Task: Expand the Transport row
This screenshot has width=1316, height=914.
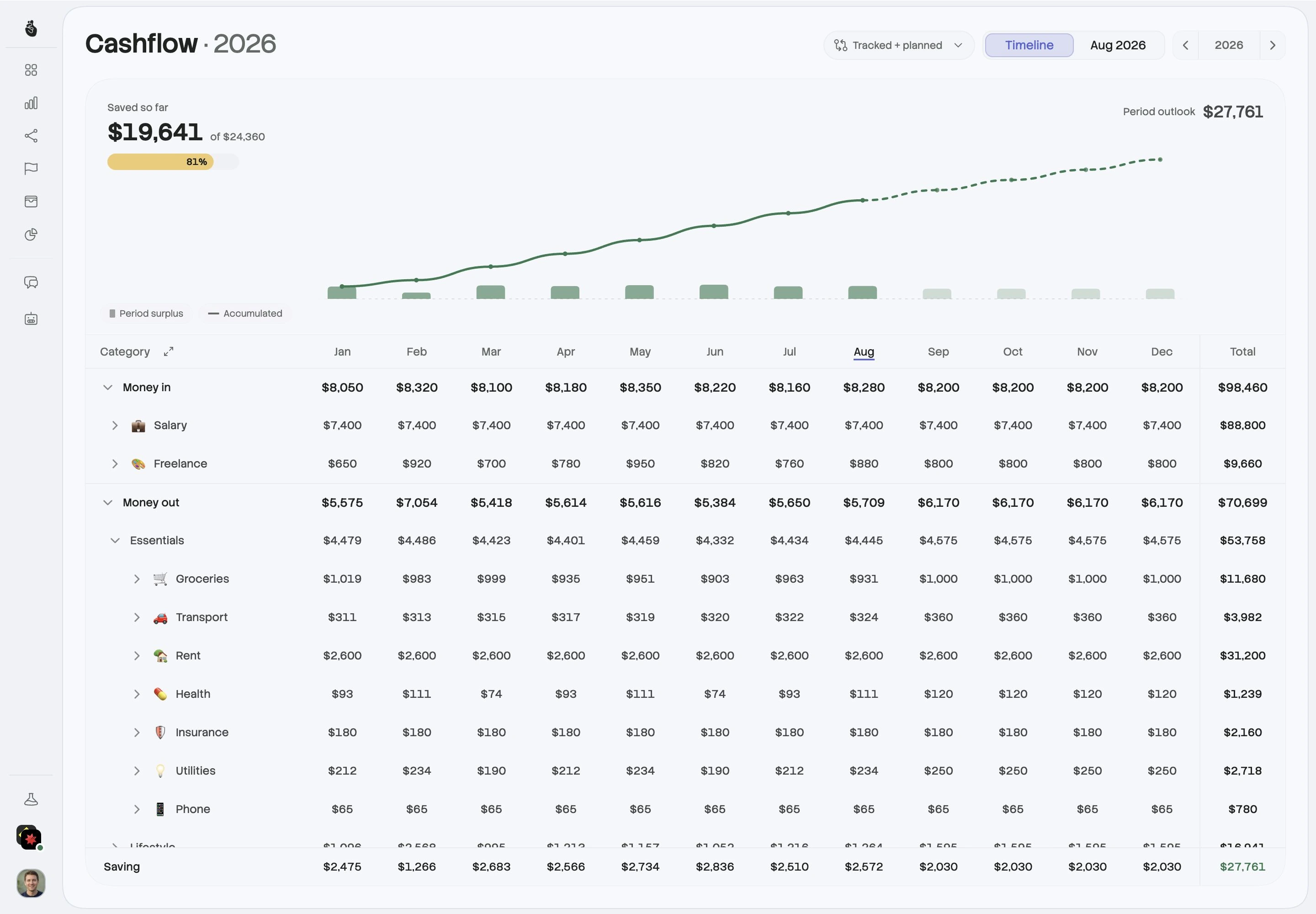Action: point(136,617)
